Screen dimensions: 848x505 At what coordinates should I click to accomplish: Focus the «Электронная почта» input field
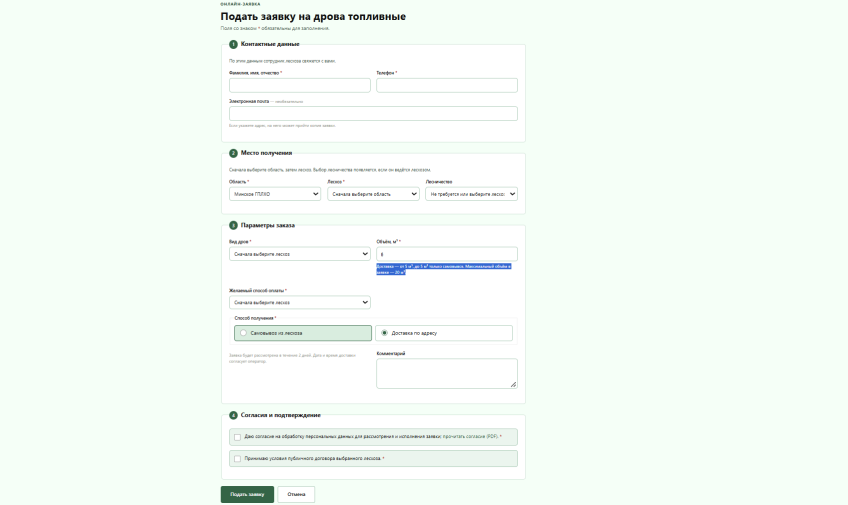click(x=373, y=114)
